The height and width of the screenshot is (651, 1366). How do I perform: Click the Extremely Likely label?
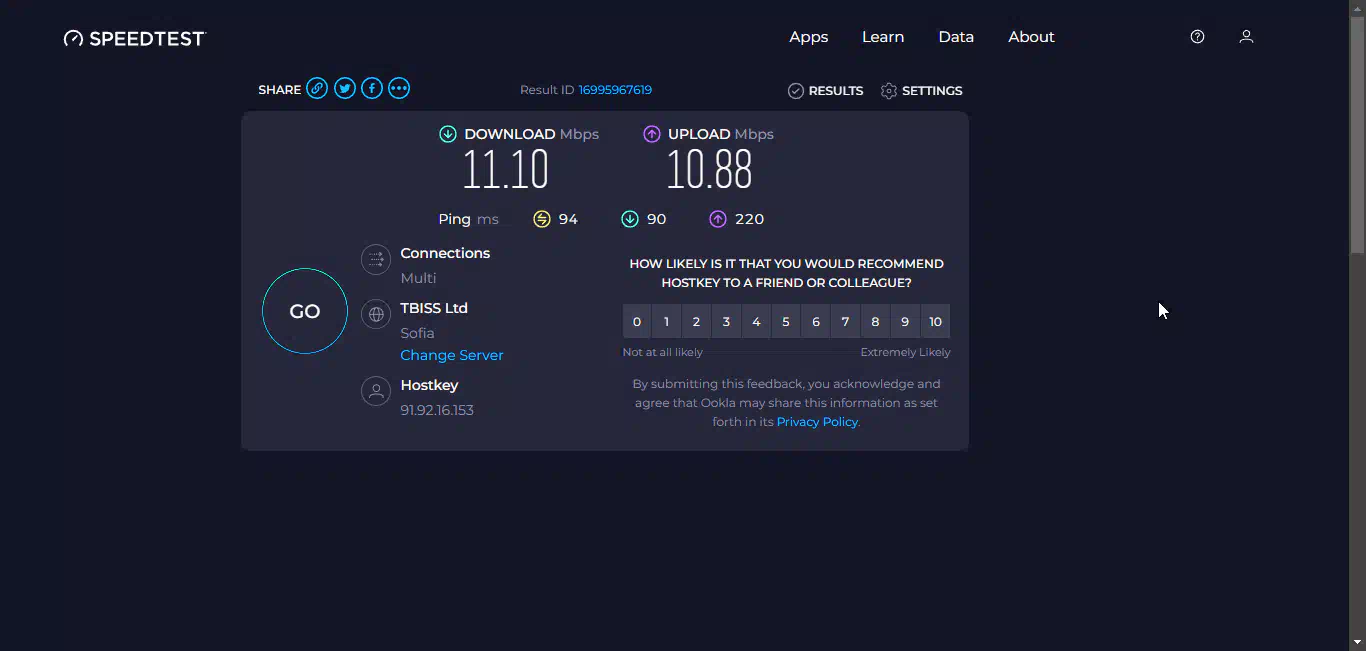(906, 352)
